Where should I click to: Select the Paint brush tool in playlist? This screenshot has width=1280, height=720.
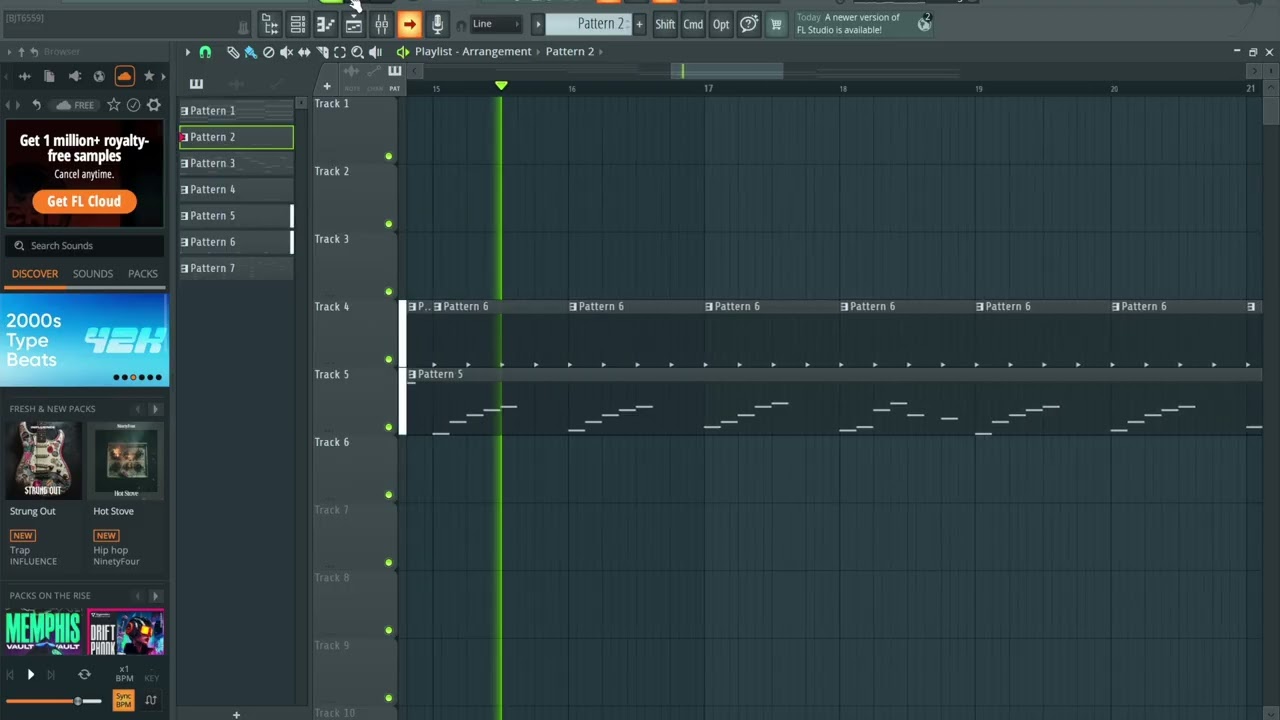(x=250, y=52)
